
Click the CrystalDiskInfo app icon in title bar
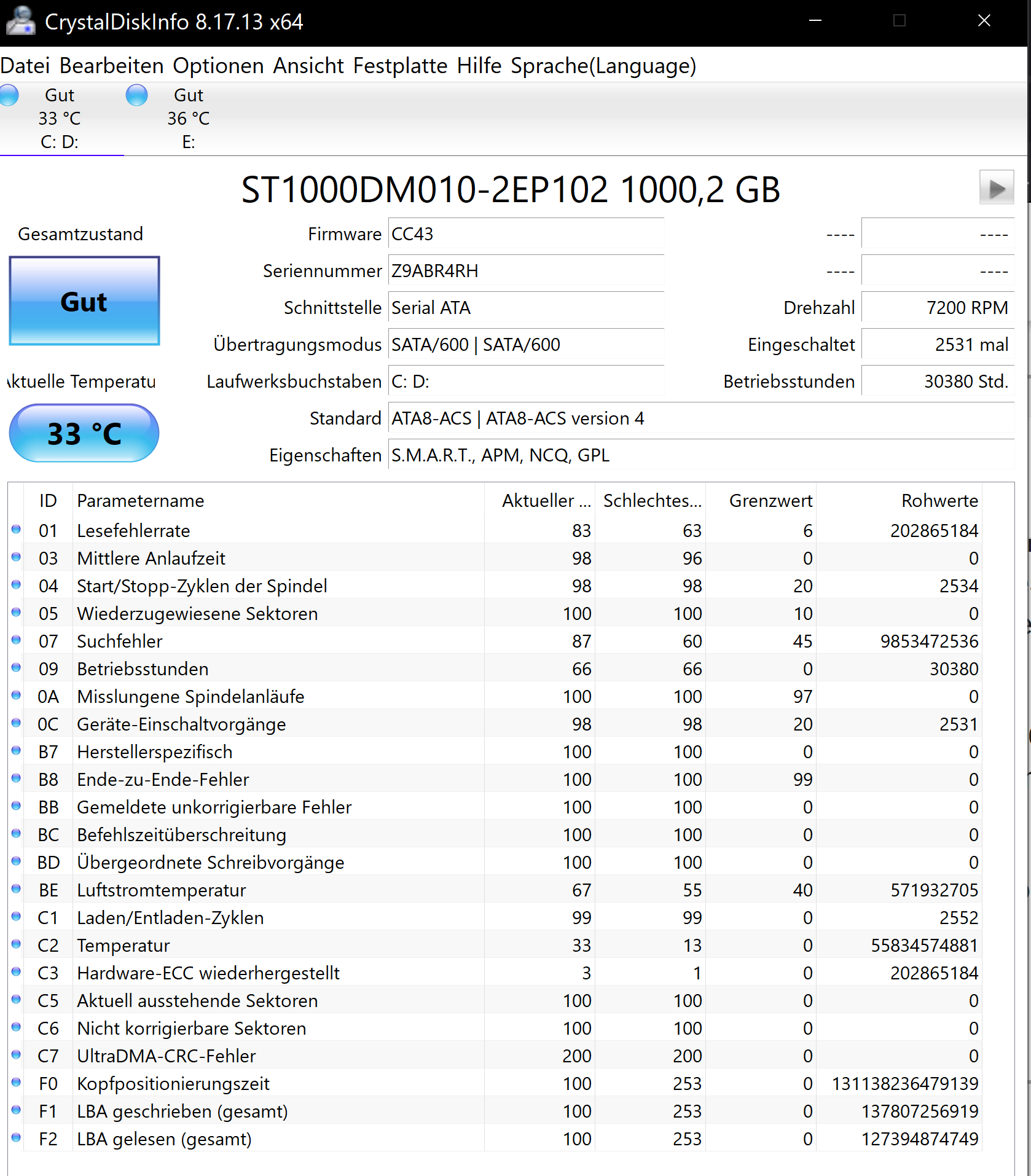tap(20, 20)
